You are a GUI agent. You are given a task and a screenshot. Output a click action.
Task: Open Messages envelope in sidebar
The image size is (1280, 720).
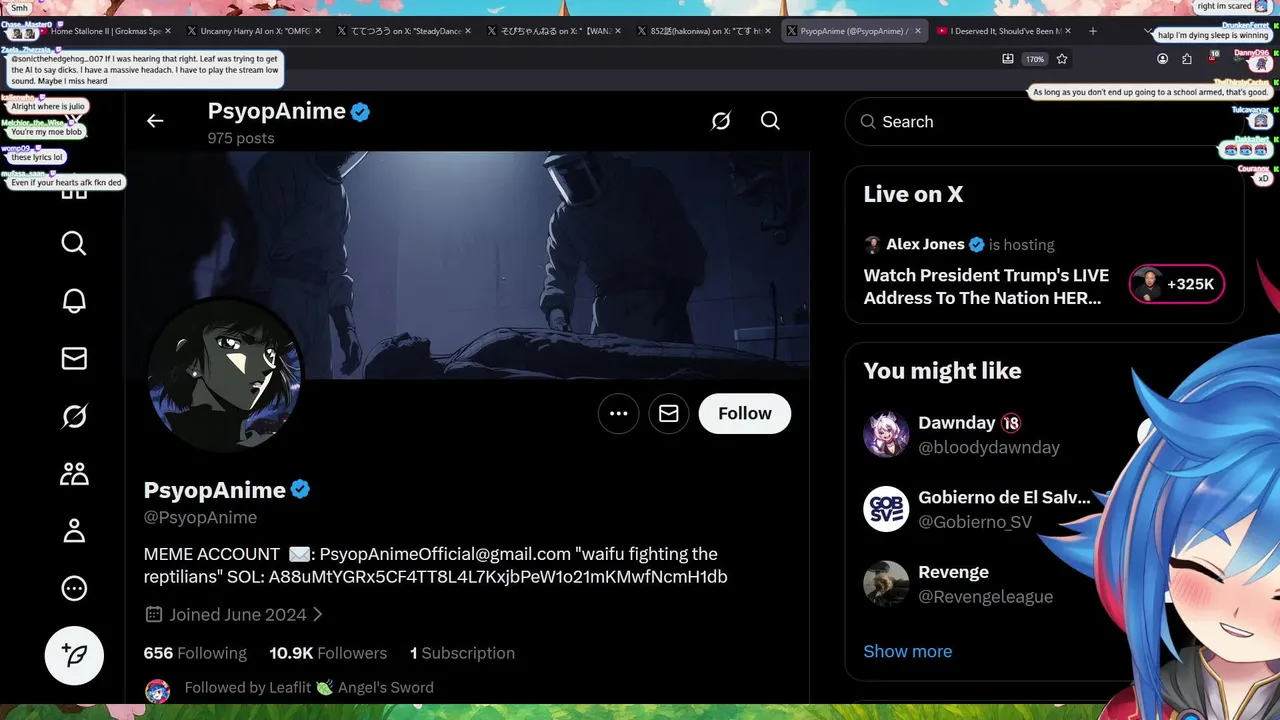coord(74,358)
